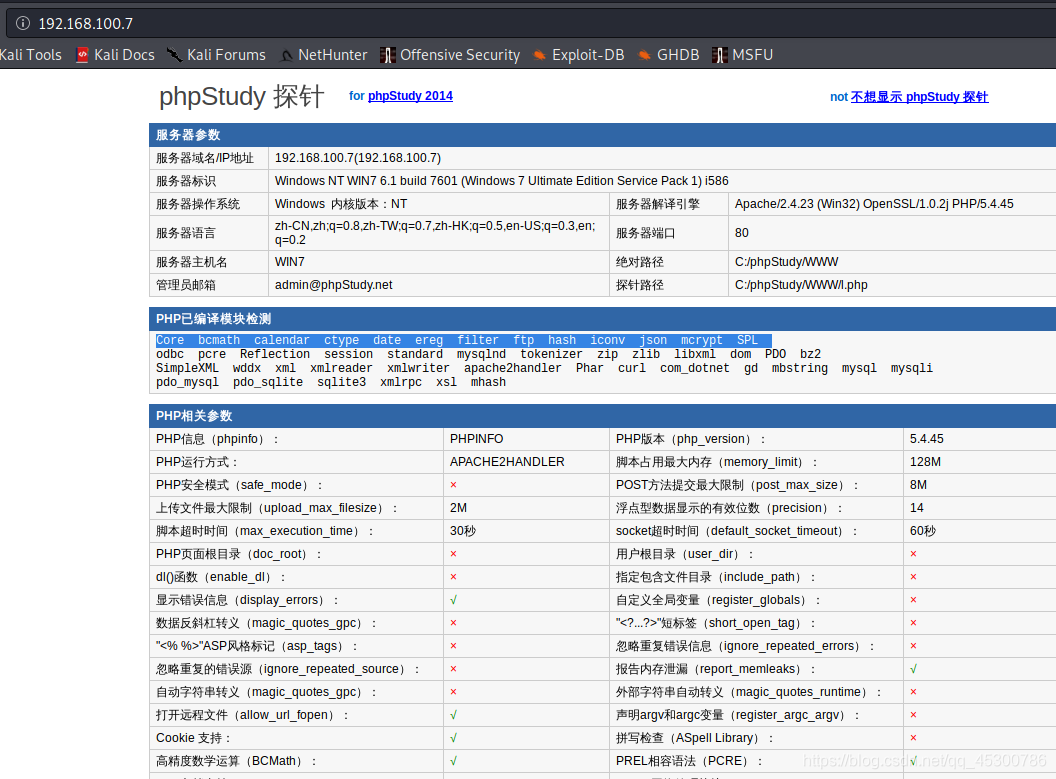This screenshot has width=1056, height=779.
Task: Open the Exploit-DB bookmark
Action: tap(579, 55)
